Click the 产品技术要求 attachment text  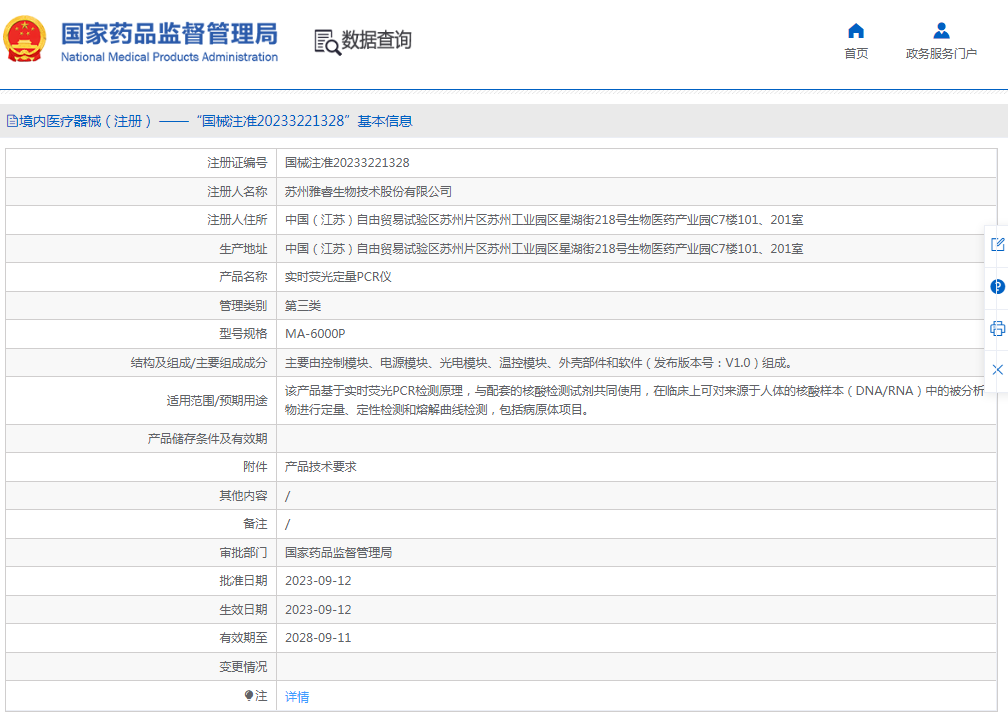pos(321,467)
